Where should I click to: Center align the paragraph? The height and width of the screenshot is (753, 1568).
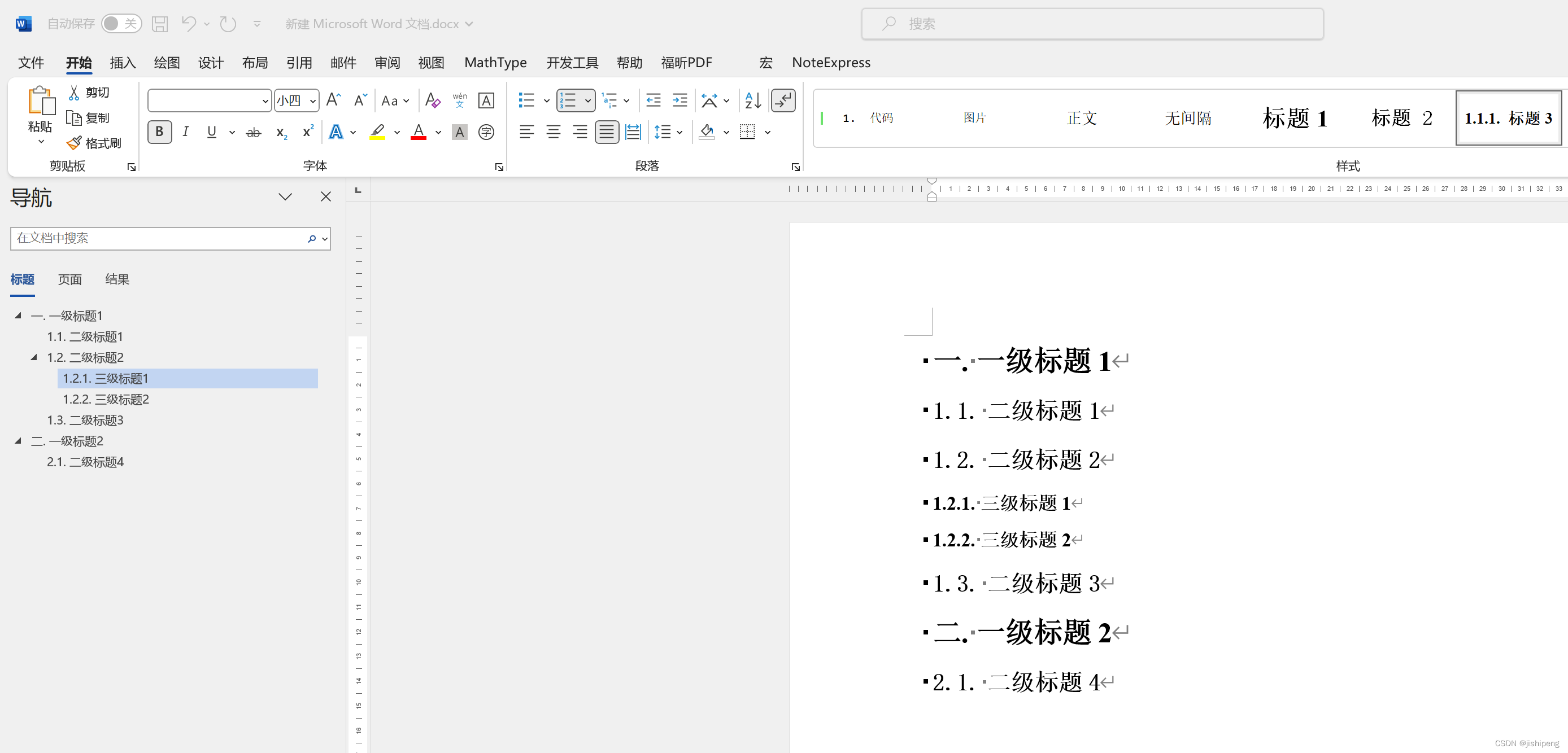click(552, 132)
